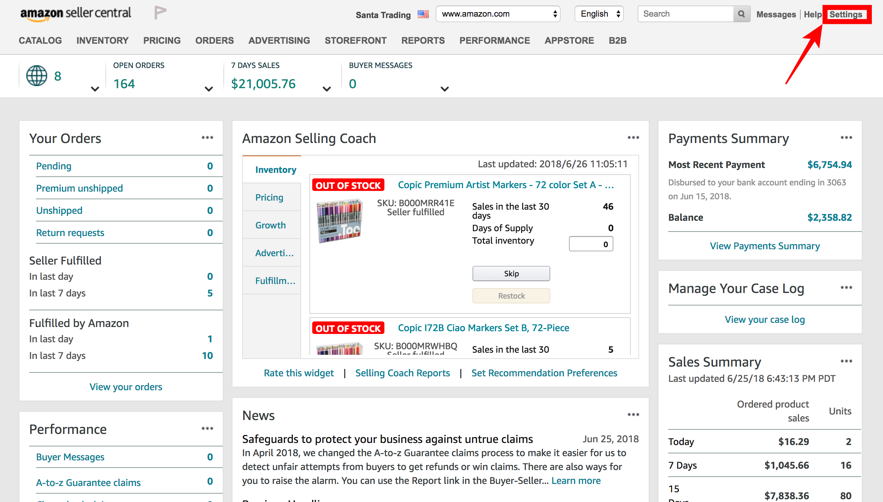This screenshot has height=502, width=883.
Task: Select the Adverti... tab in Selling Coach
Action: pos(274,253)
